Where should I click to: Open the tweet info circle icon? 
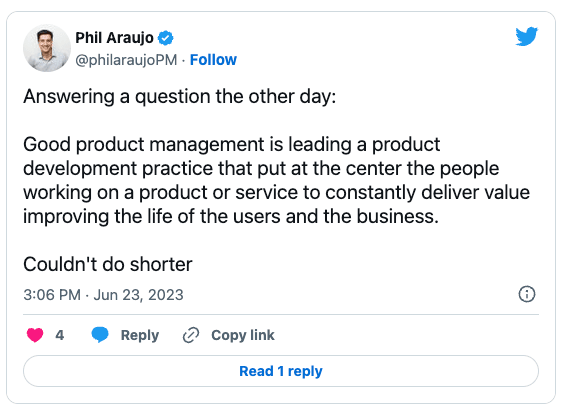tap(527, 294)
